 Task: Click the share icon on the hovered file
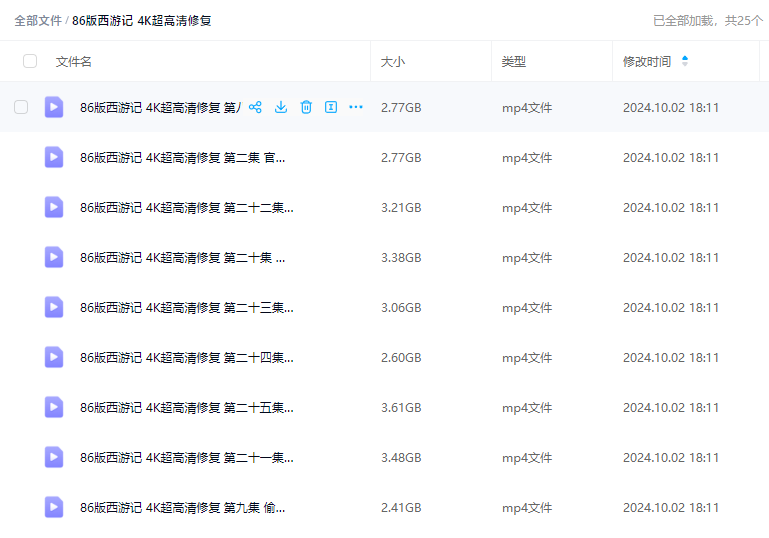pyautogui.click(x=255, y=107)
